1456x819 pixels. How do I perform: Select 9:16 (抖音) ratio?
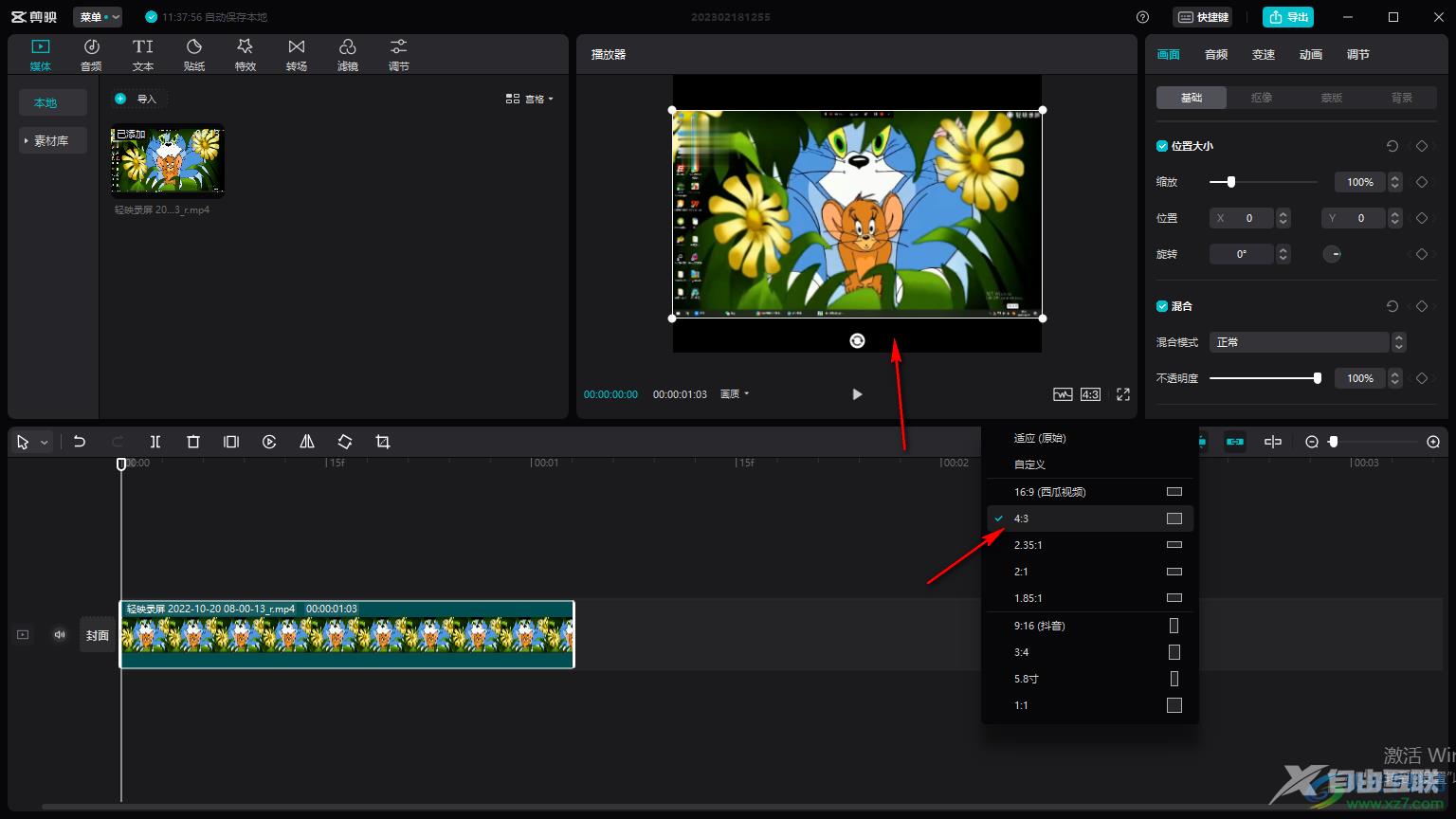click(x=1090, y=626)
